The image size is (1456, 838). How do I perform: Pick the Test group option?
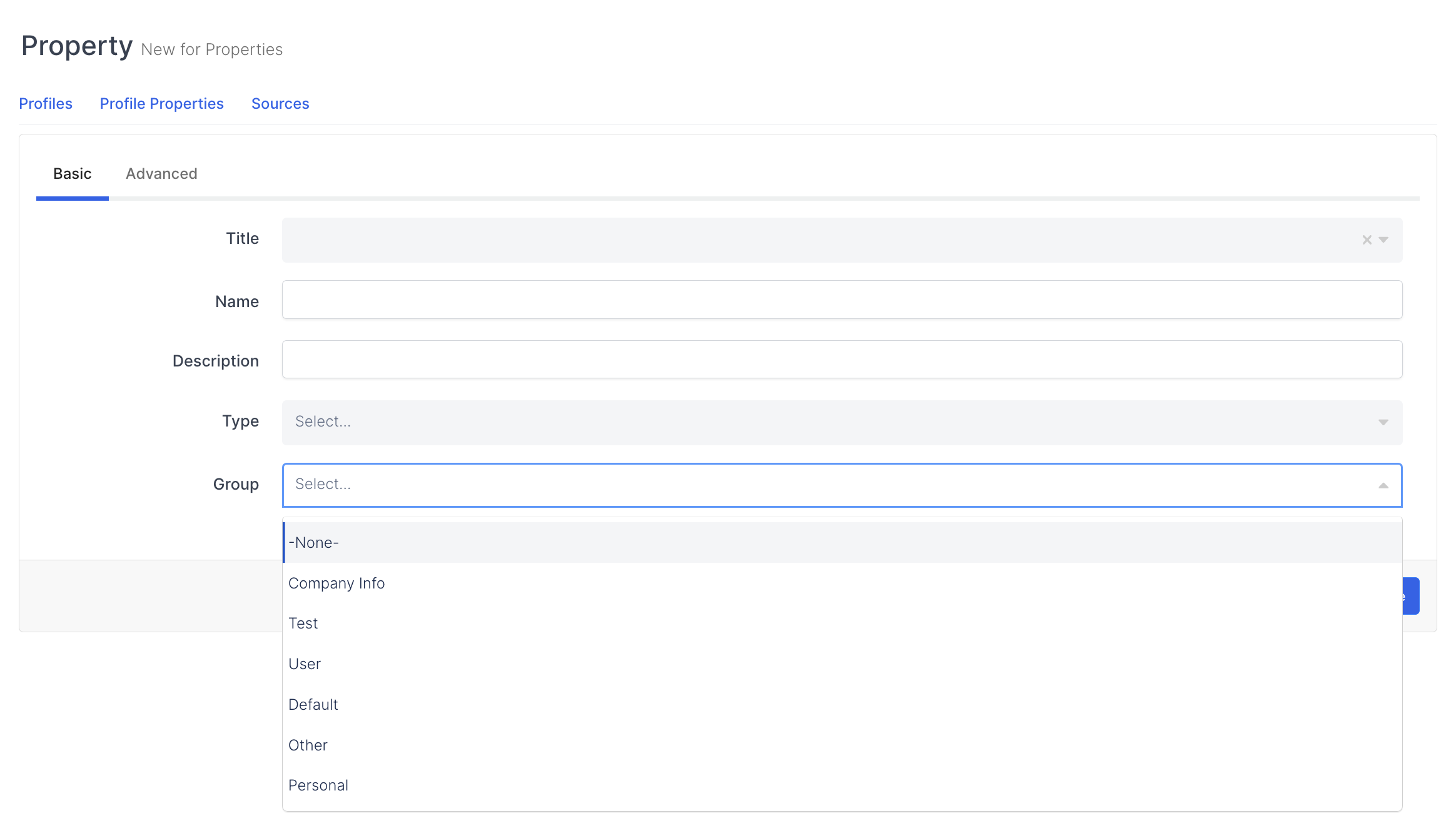pyautogui.click(x=303, y=623)
